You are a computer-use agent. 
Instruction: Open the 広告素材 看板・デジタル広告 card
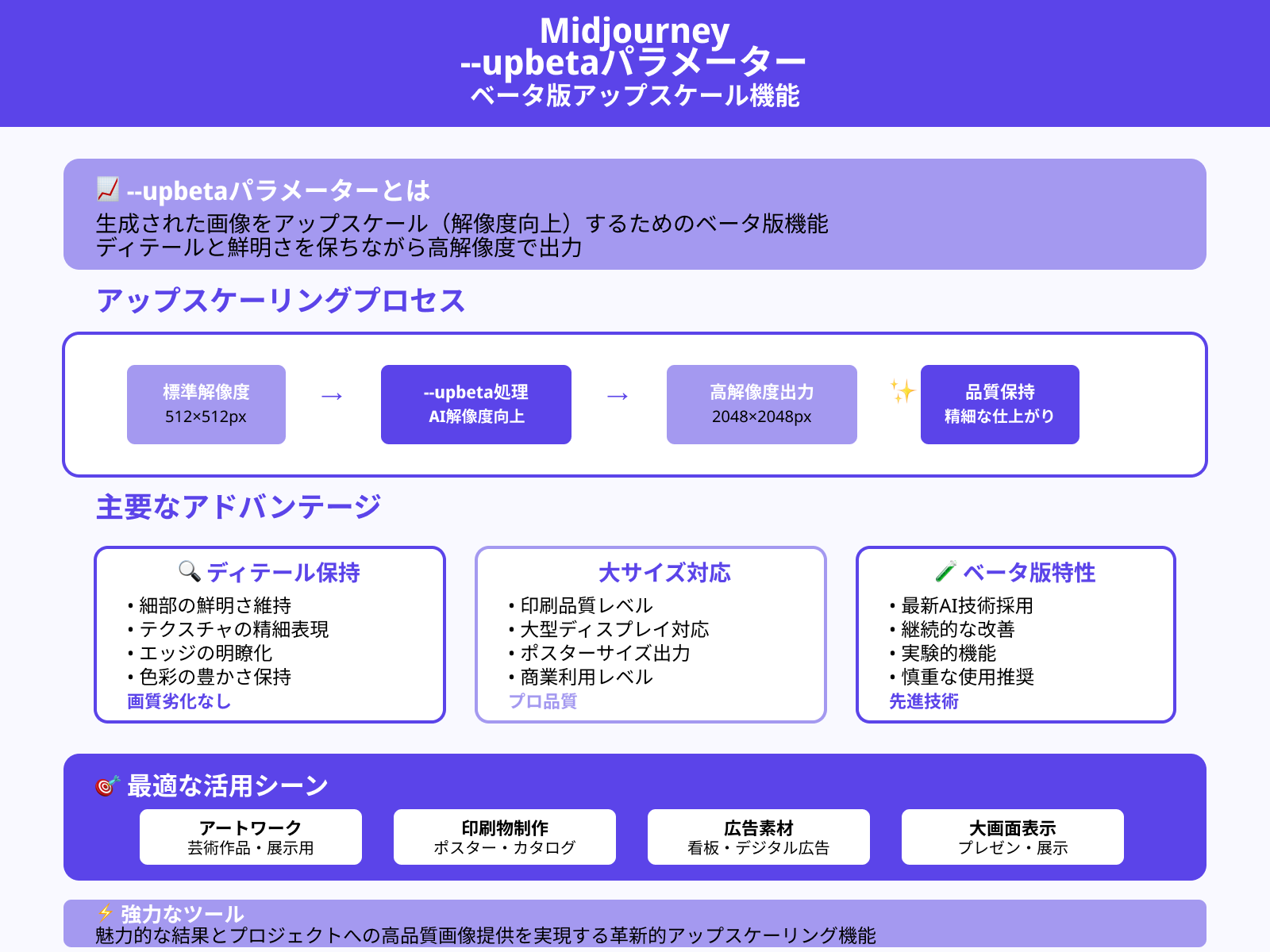(x=759, y=837)
